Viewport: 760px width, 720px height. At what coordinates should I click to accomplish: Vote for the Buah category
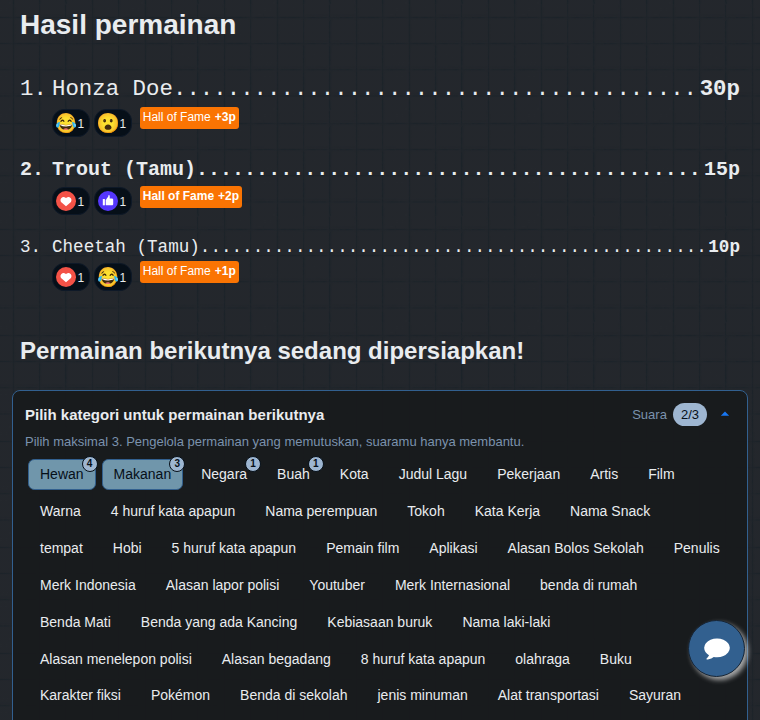pos(293,474)
